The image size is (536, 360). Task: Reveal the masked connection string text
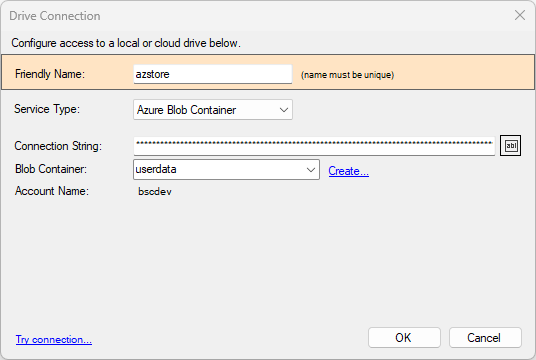[510, 146]
